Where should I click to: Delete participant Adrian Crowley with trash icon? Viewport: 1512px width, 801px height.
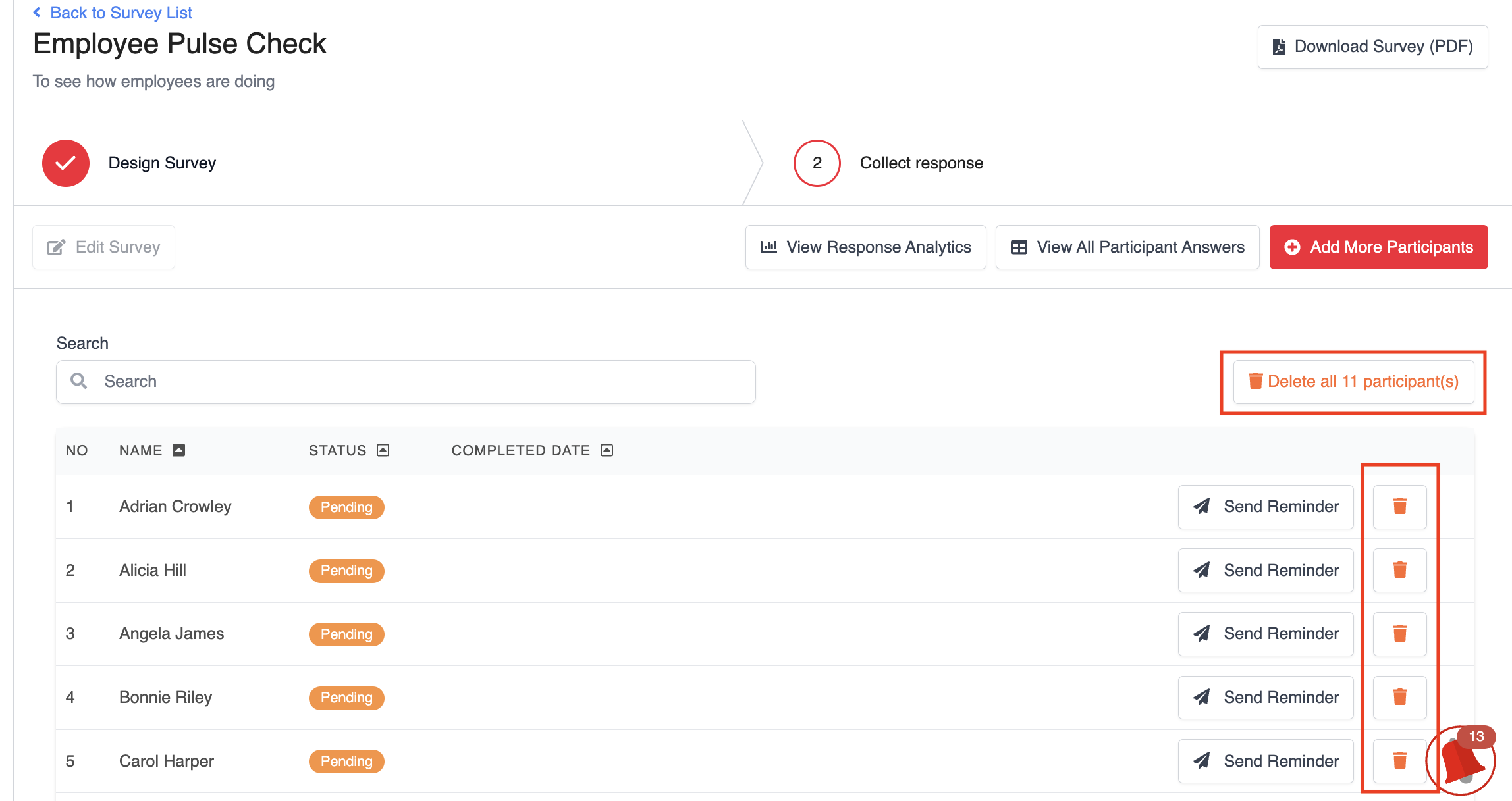point(1399,506)
